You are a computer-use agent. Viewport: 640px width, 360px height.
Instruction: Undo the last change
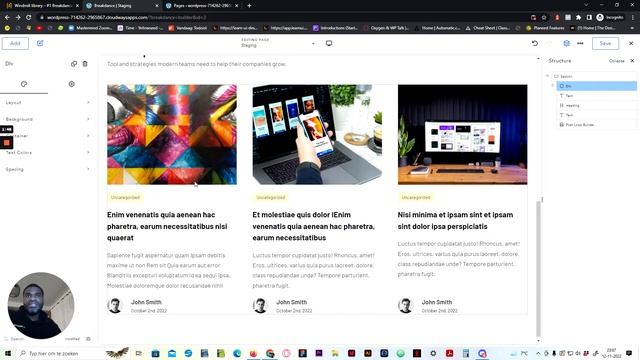535,43
